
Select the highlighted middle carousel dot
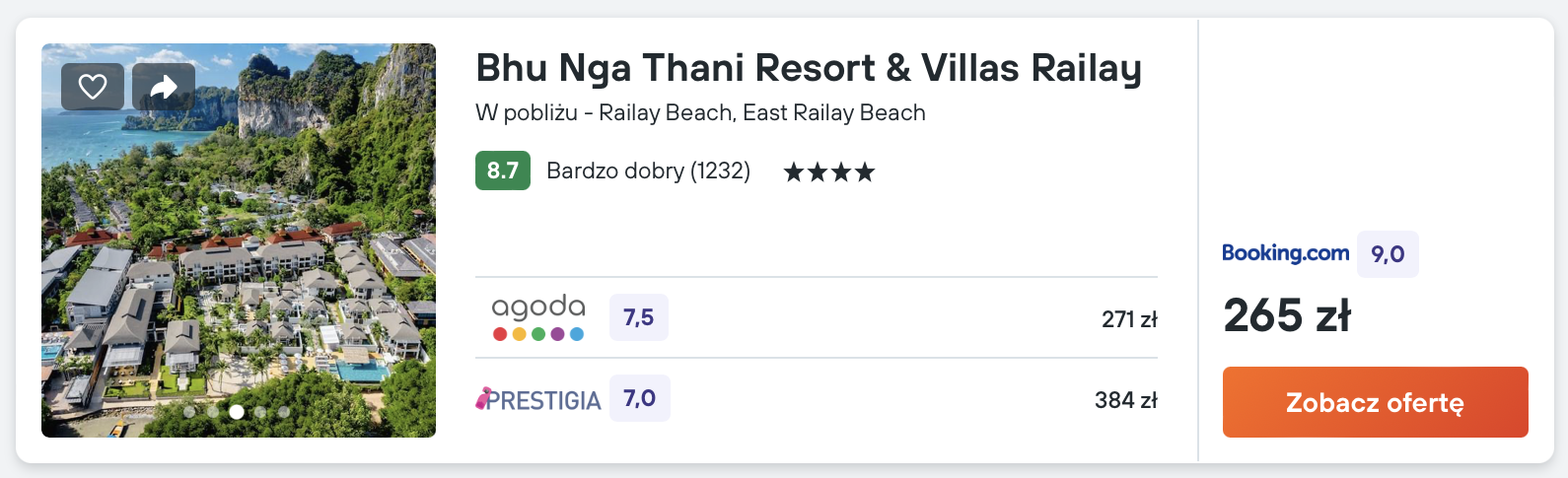click(237, 412)
